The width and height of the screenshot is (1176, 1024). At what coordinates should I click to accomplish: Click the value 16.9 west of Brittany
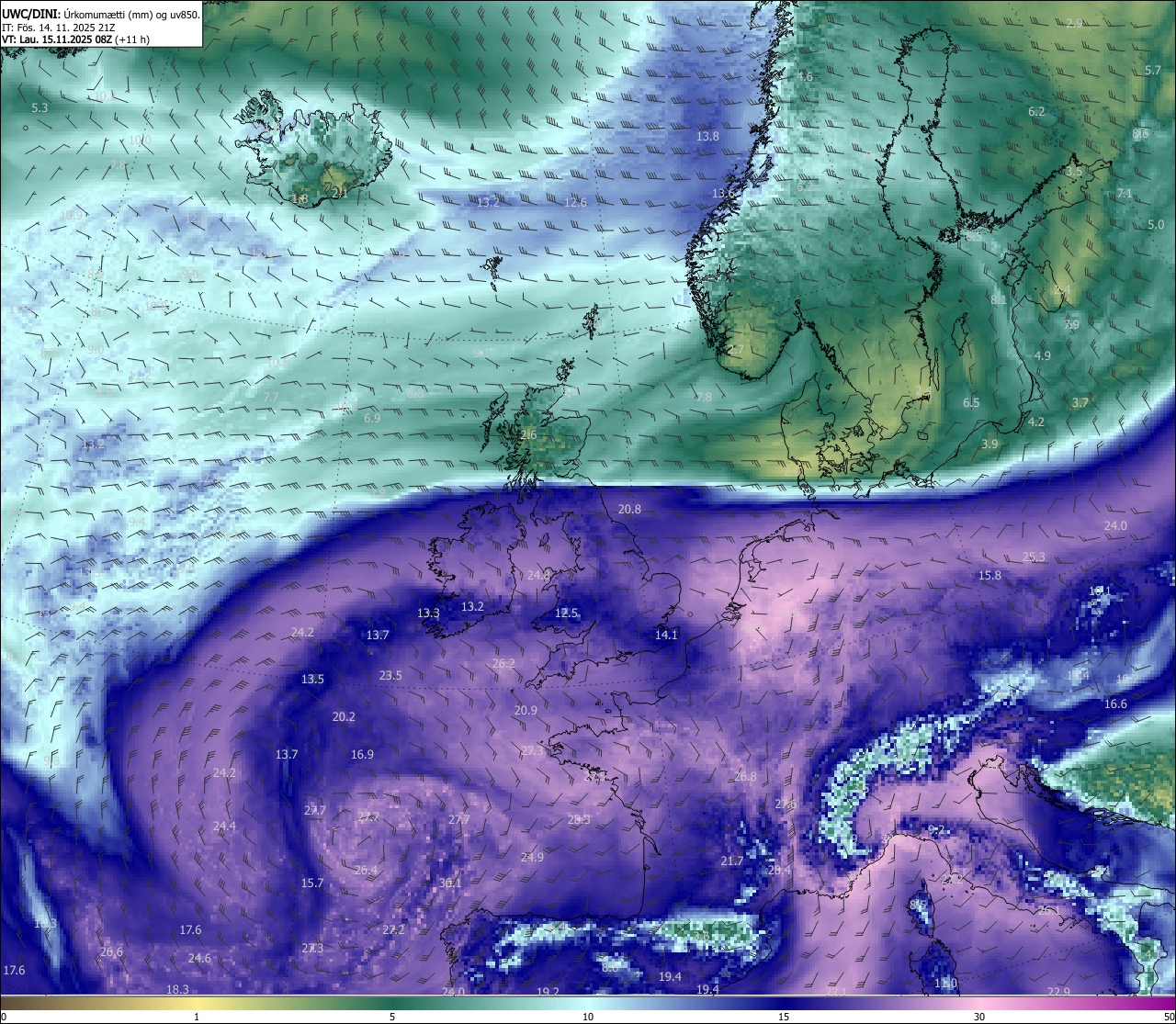[362, 754]
